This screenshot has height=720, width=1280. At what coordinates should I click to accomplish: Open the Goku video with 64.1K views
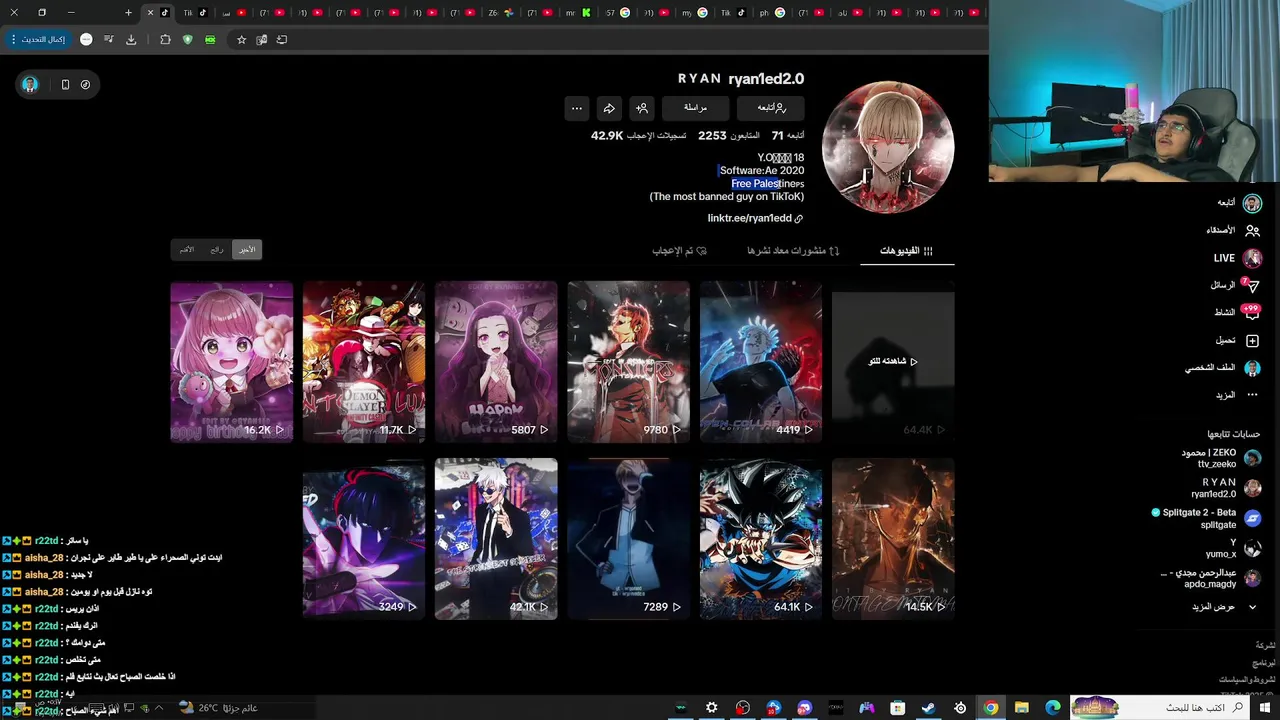pyautogui.click(x=761, y=539)
